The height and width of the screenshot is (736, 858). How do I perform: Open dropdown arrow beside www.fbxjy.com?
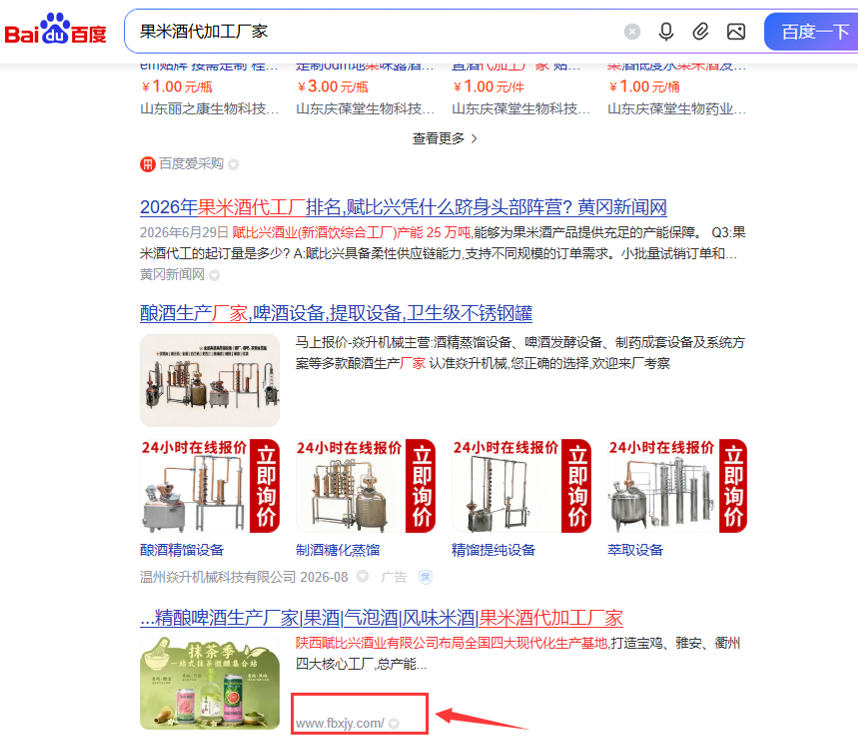[x=393, y=723]
